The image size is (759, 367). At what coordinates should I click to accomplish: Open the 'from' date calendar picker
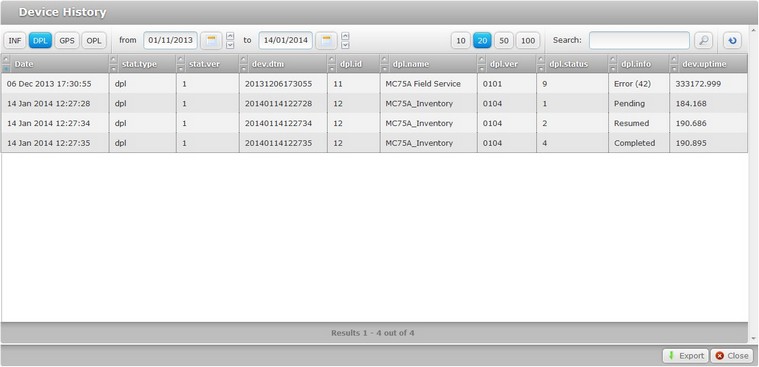211,41
